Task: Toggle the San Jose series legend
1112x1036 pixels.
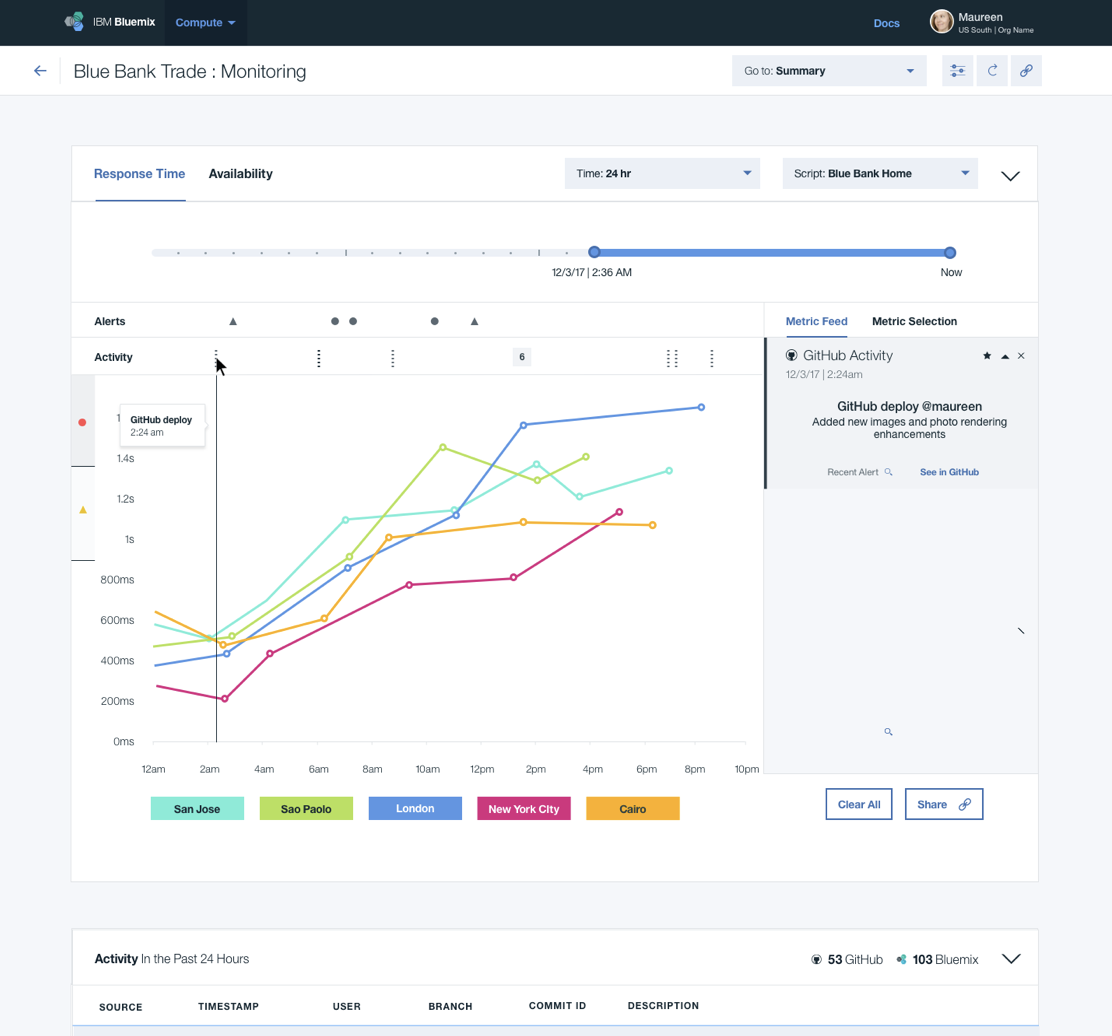Action: coord(197,809)
